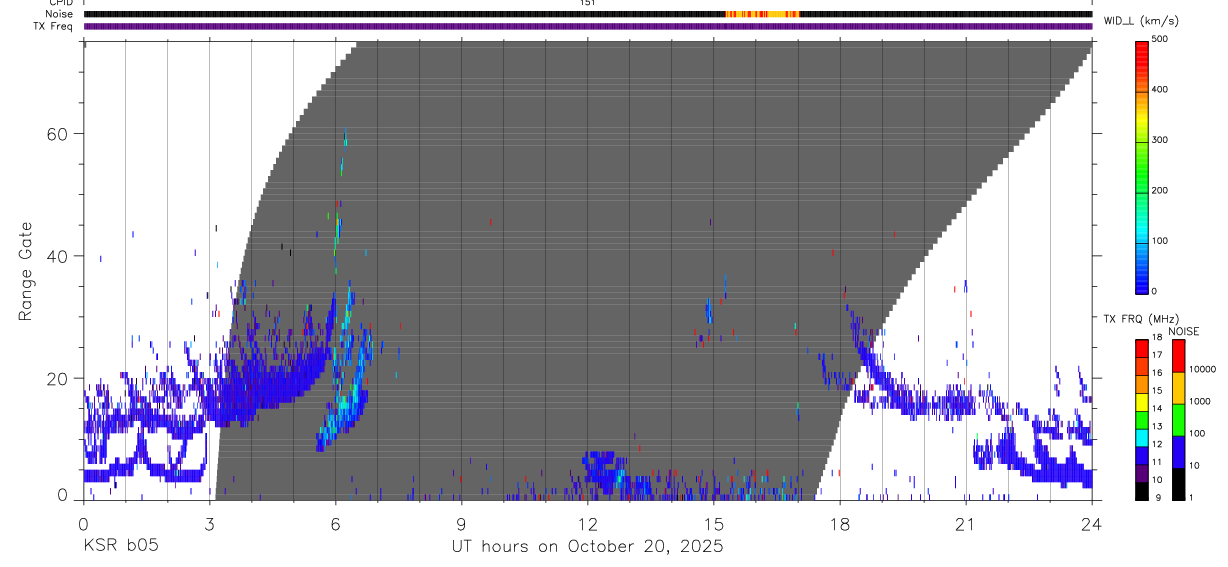Select the black 9–10 MHz swatch in TX FRQ legend
This screenshot has width=1228, height=567.
point(1141,490)
